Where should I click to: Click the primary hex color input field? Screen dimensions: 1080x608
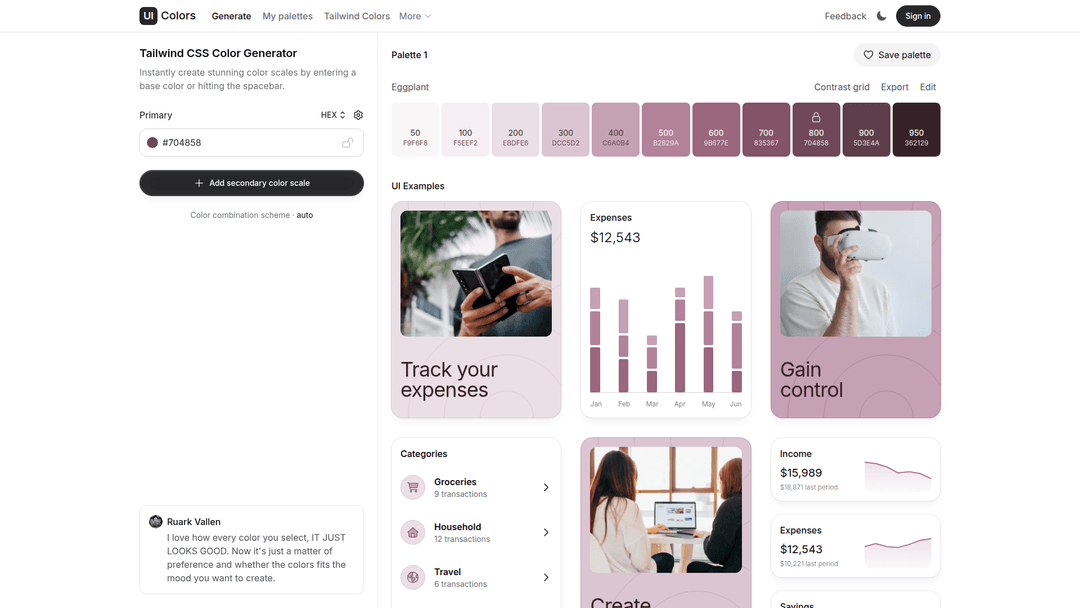250,143
